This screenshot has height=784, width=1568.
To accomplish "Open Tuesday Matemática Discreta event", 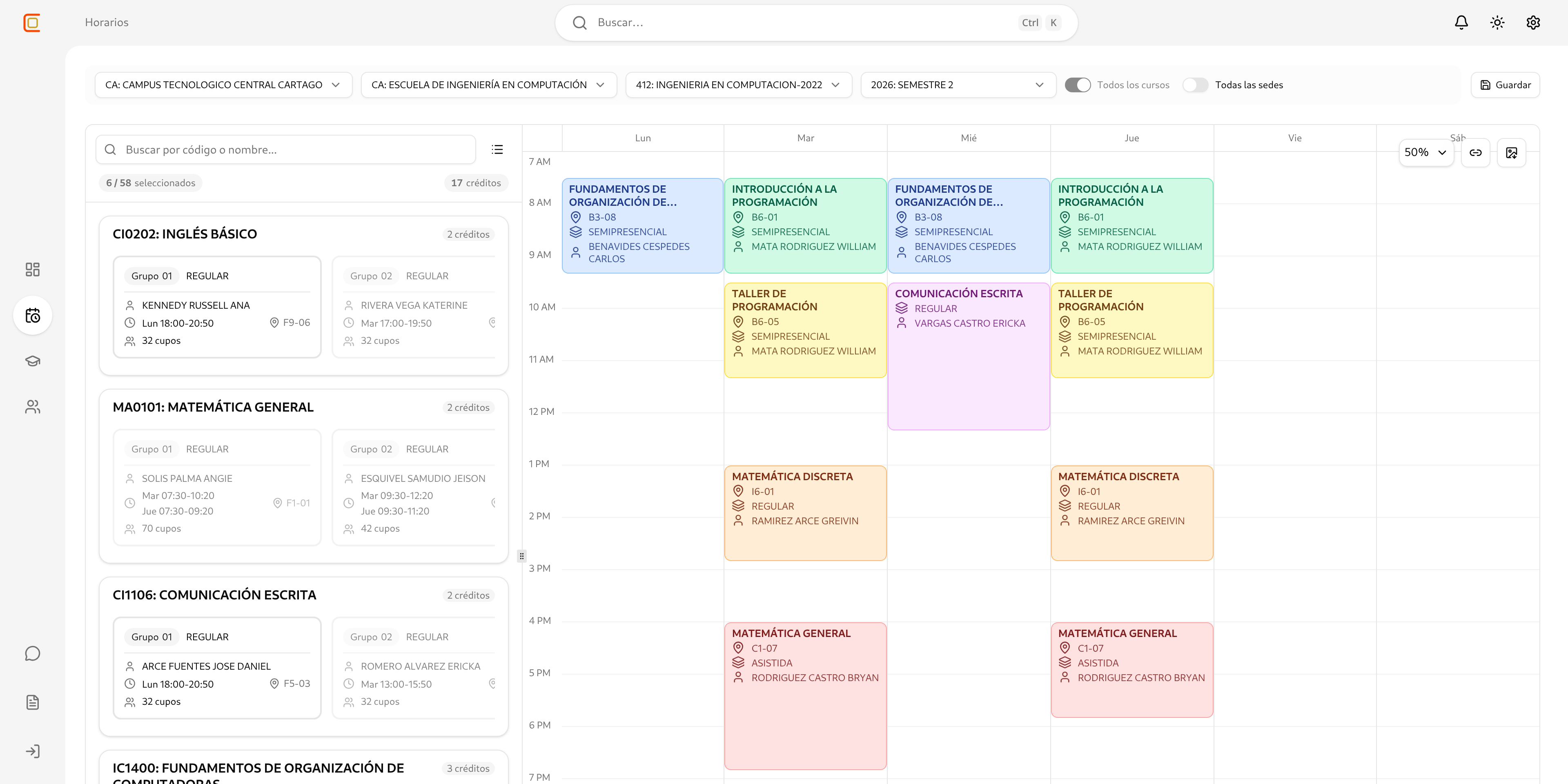I will (x=805, y=513).
